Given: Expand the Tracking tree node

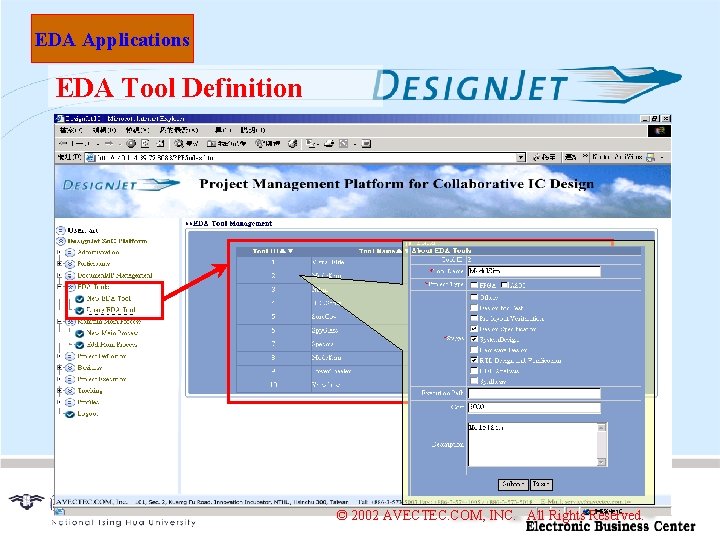Looking at the screenshot, I should (x=59, y=391).
